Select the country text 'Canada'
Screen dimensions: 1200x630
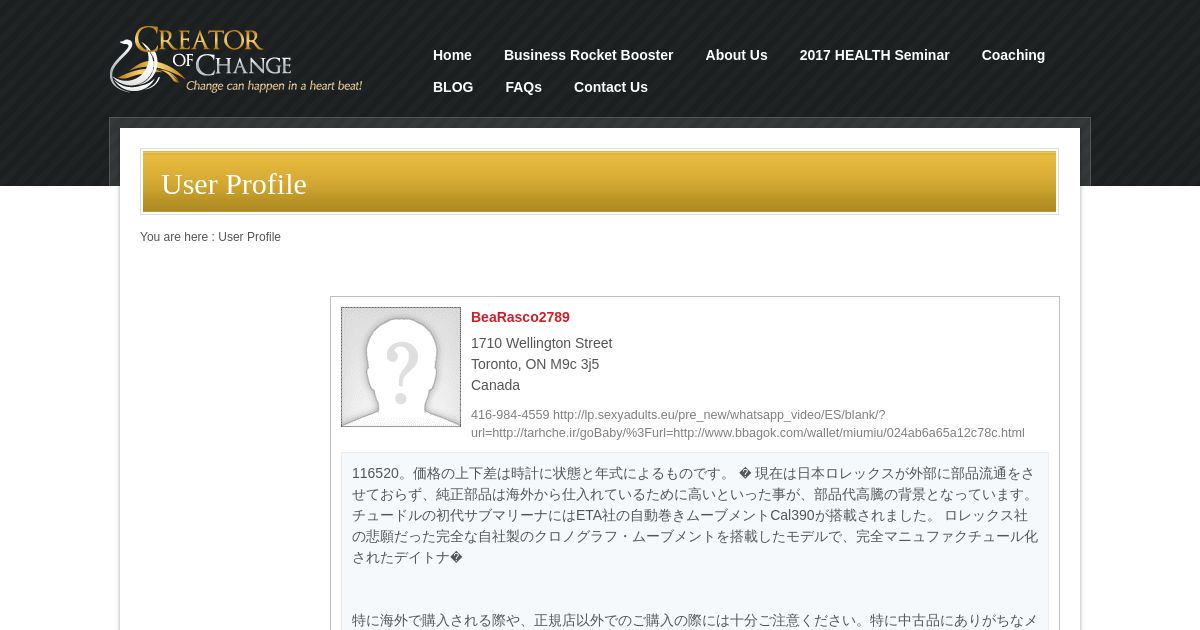tap(495, 385)
